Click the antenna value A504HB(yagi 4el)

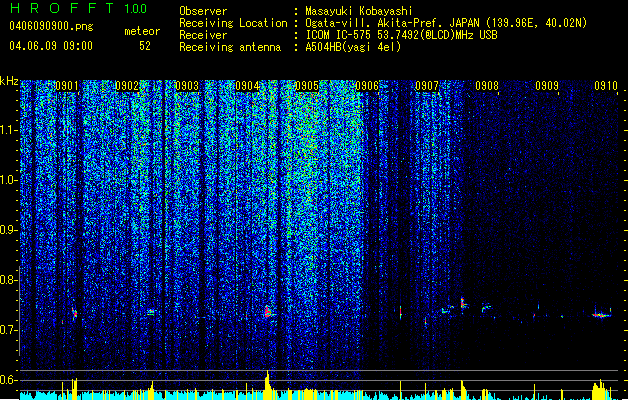(x=353, y=47)
